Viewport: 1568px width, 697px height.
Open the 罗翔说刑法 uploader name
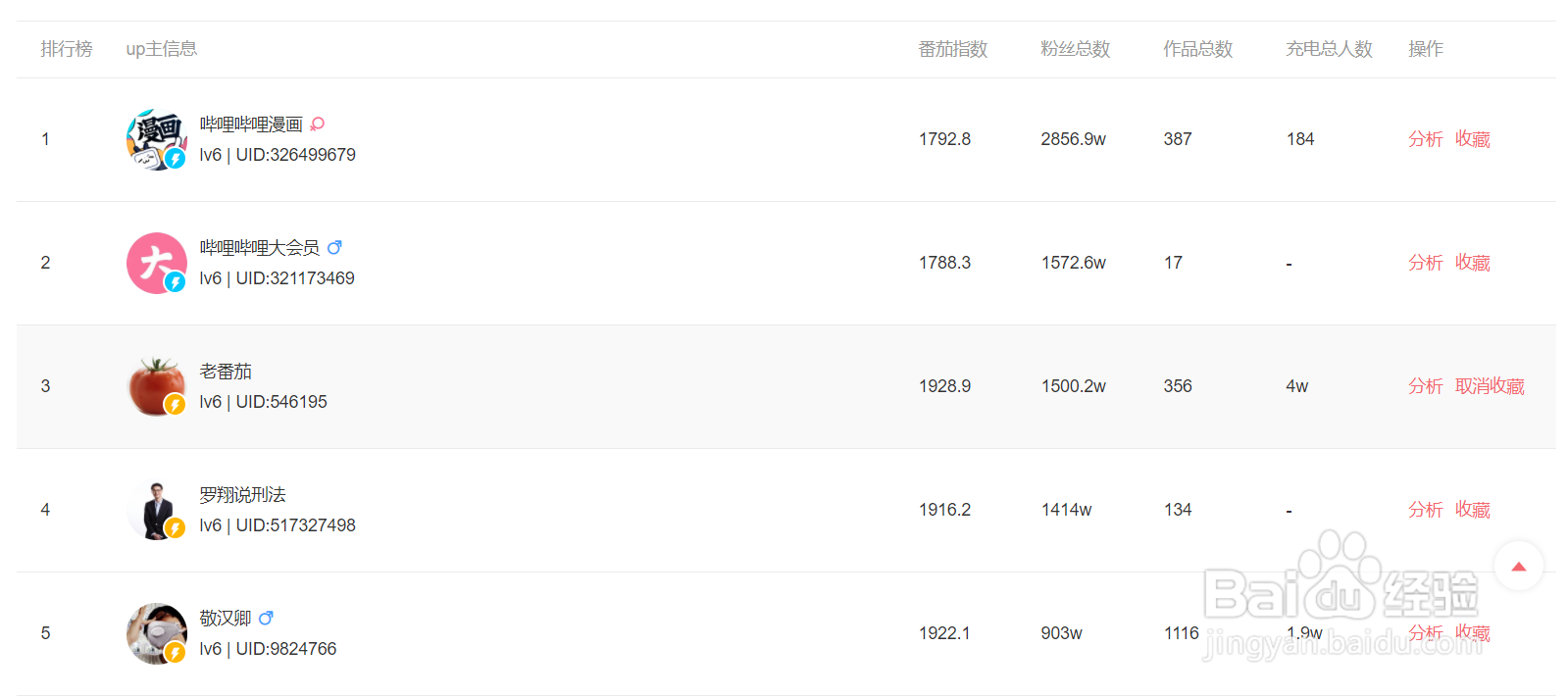(x=242, y=495)
